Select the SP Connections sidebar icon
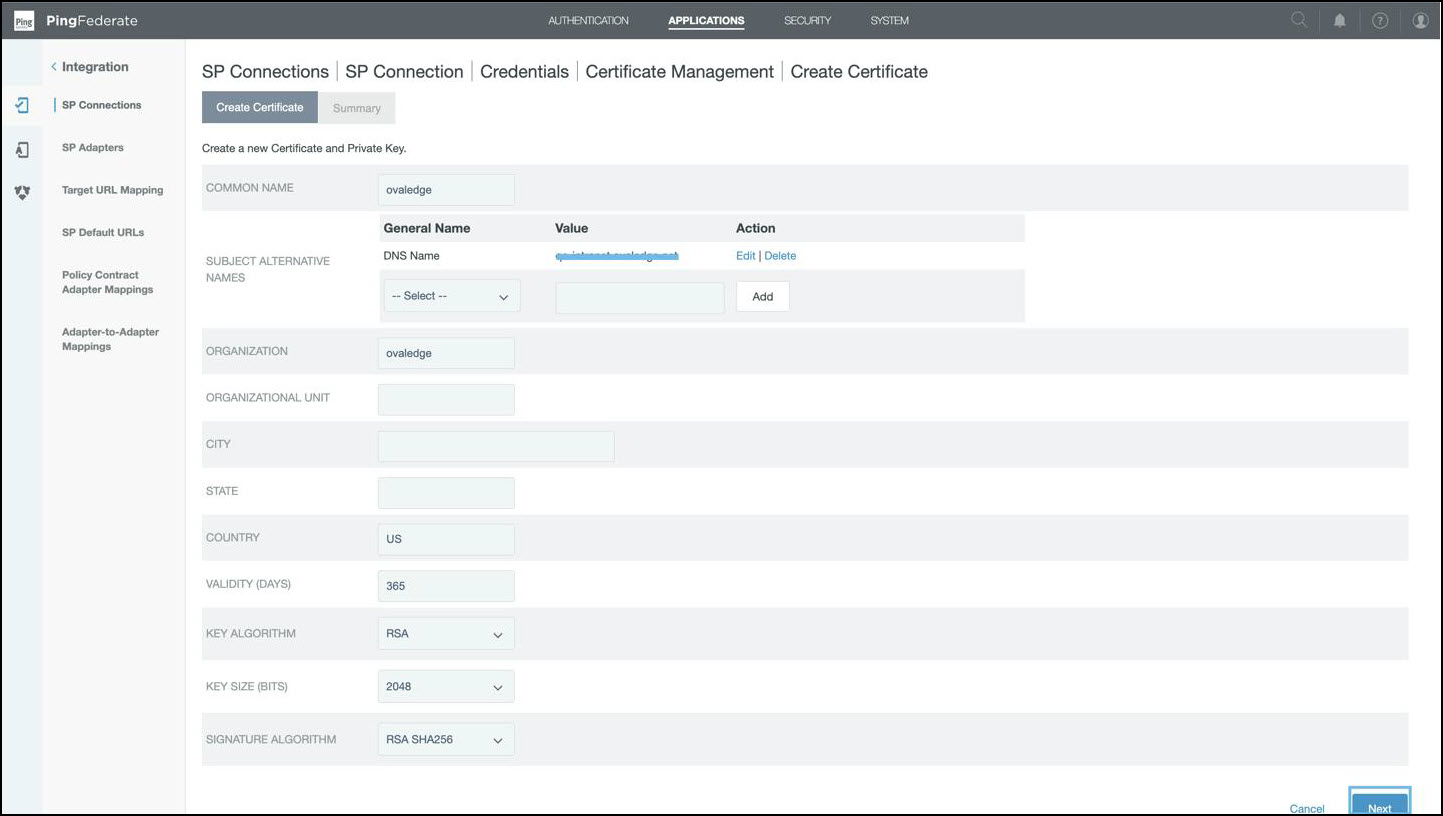 pos(22,105)
